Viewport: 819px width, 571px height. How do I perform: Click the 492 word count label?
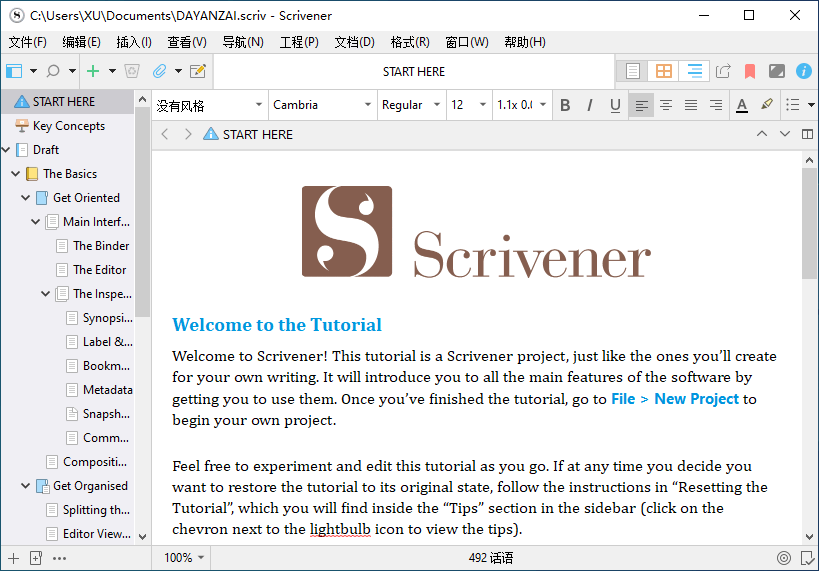coord(490,558)
